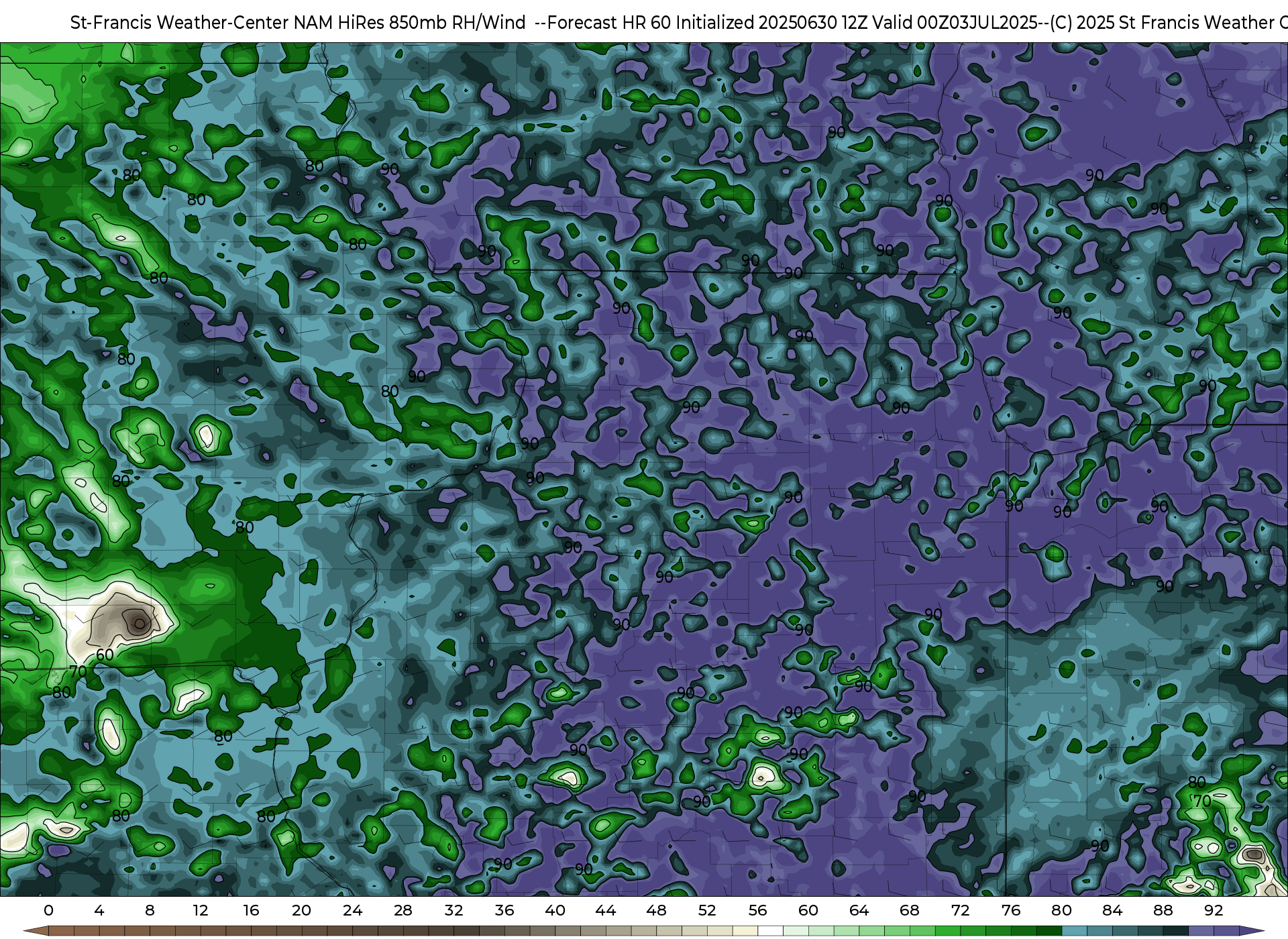Click the "60" contour label on the map
Viewport: 1288px width, 939px height.
(105, 655)
